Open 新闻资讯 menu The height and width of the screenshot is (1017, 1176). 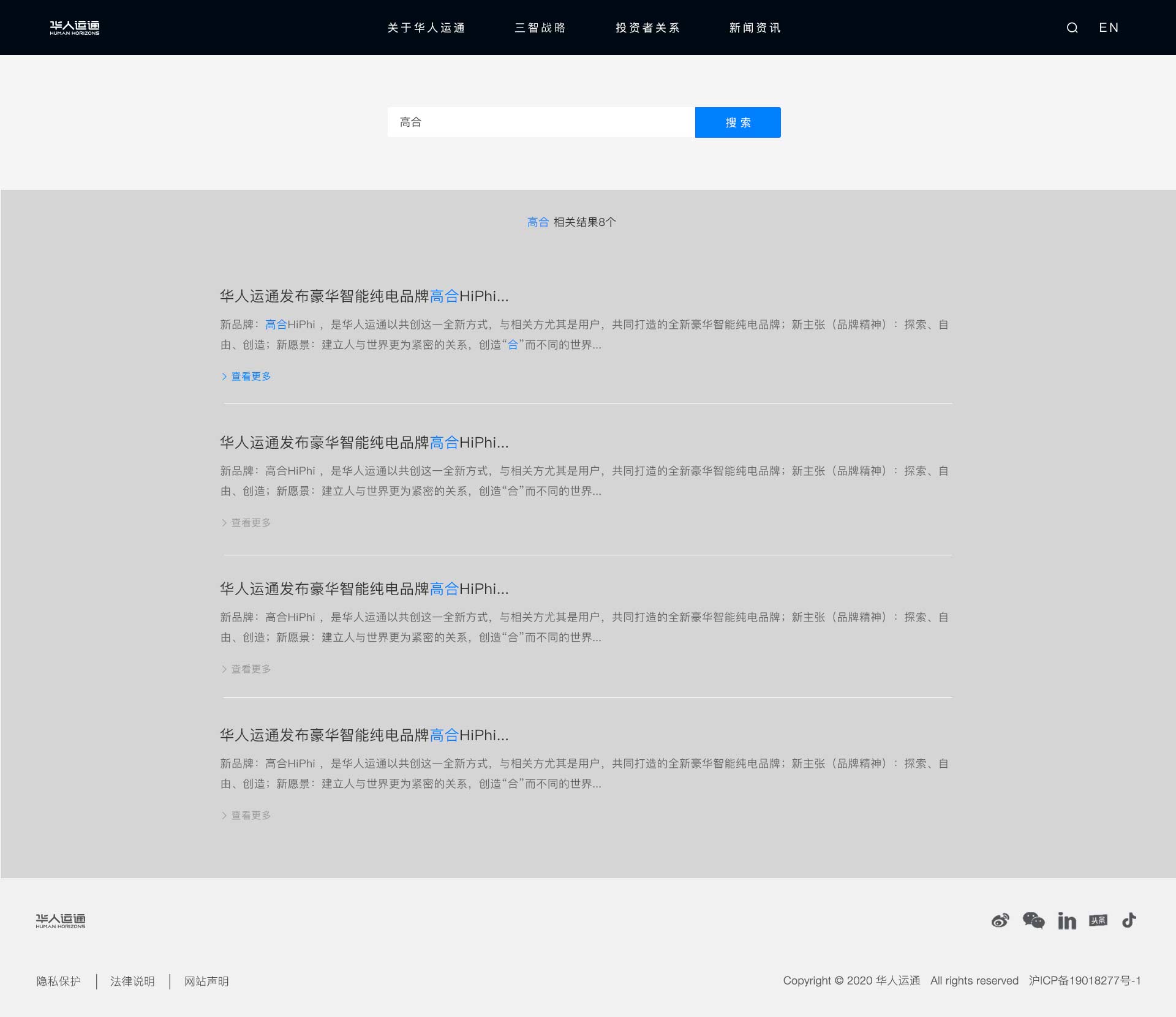755,28
